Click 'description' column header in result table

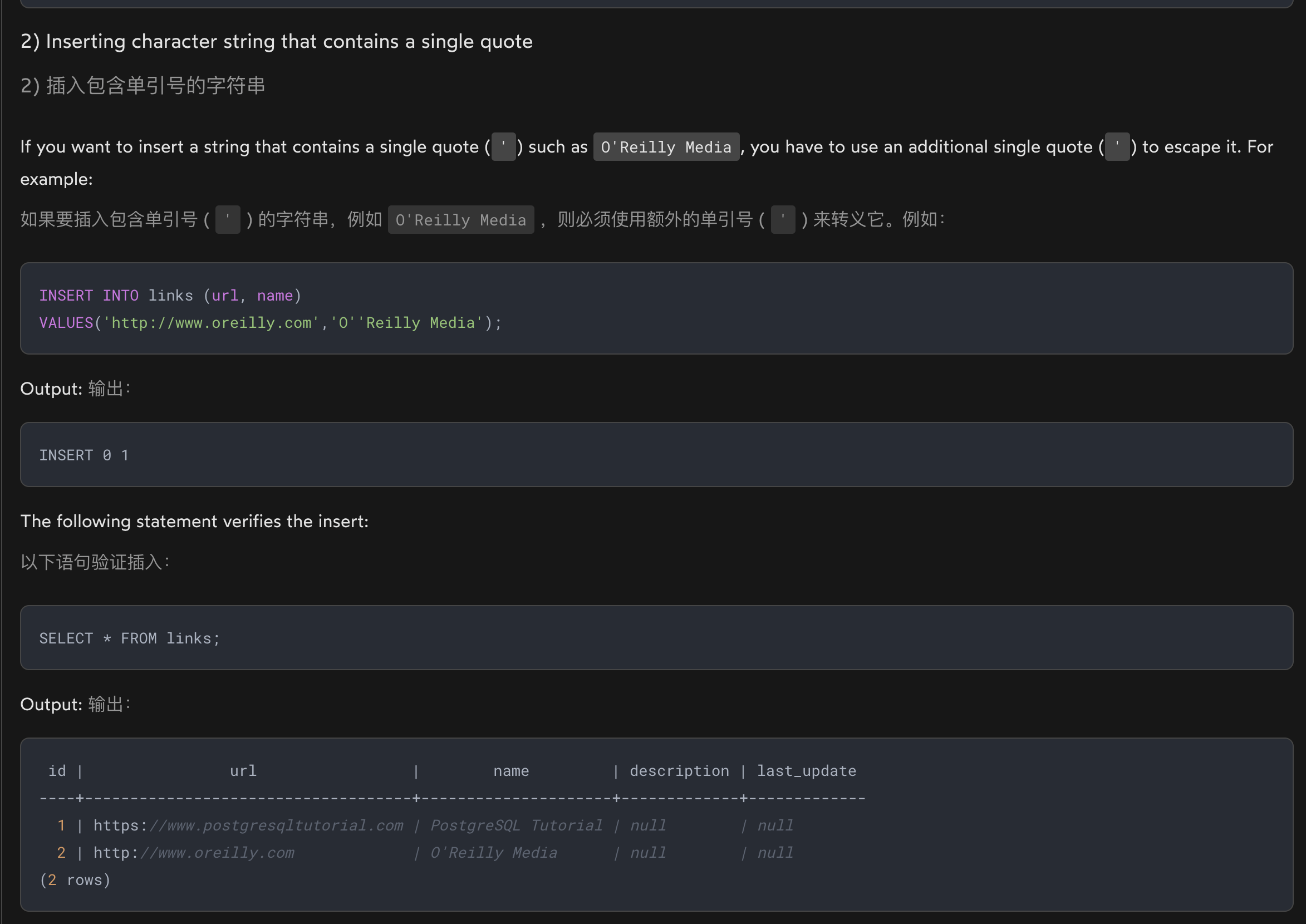point(680,771)
